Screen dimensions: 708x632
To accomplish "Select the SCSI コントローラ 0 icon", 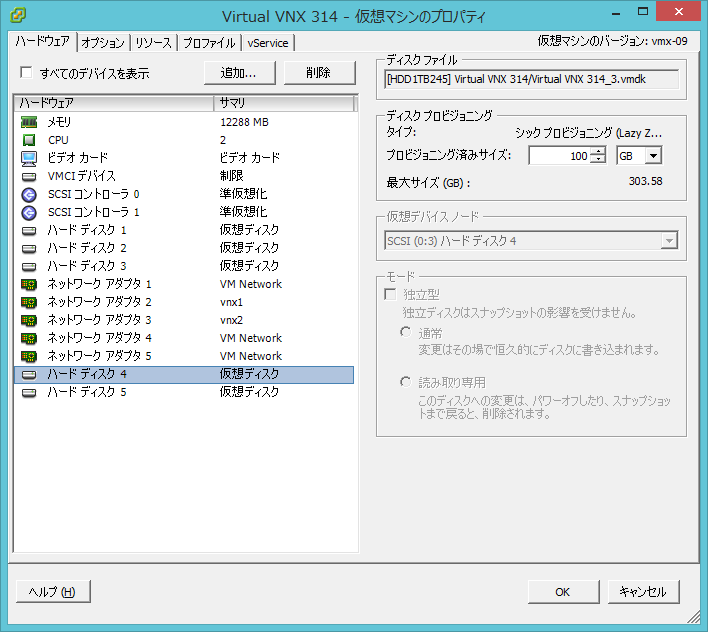I will tap(29, 195).
